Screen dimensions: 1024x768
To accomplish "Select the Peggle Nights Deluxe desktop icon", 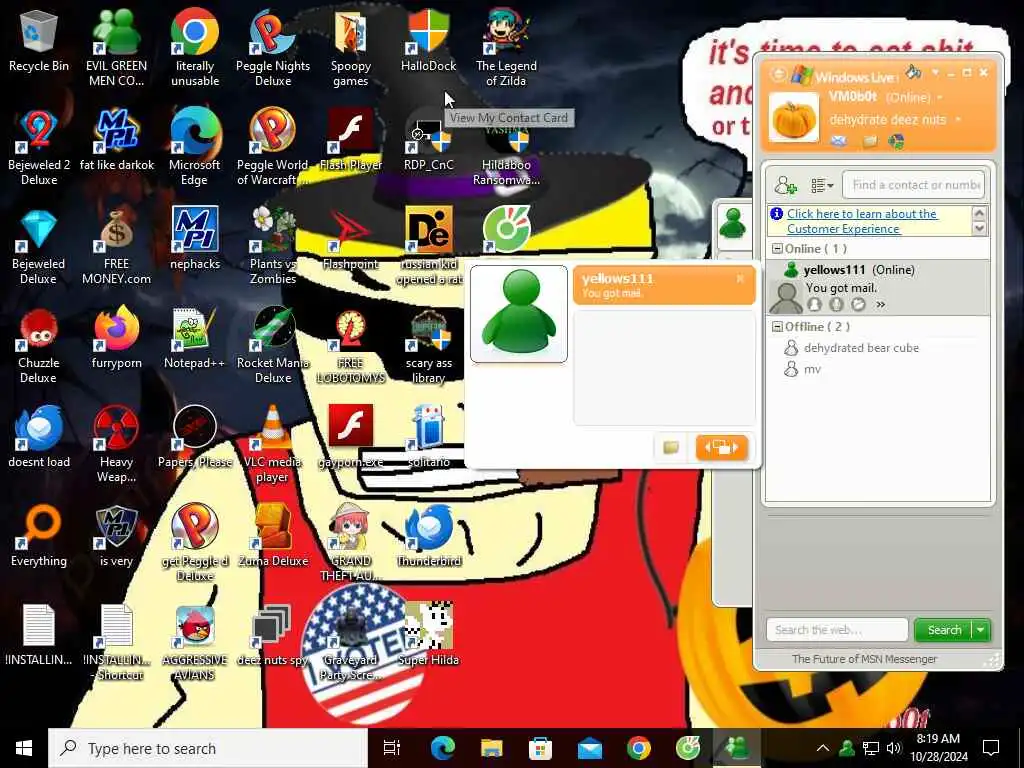I will click(273, 48).
